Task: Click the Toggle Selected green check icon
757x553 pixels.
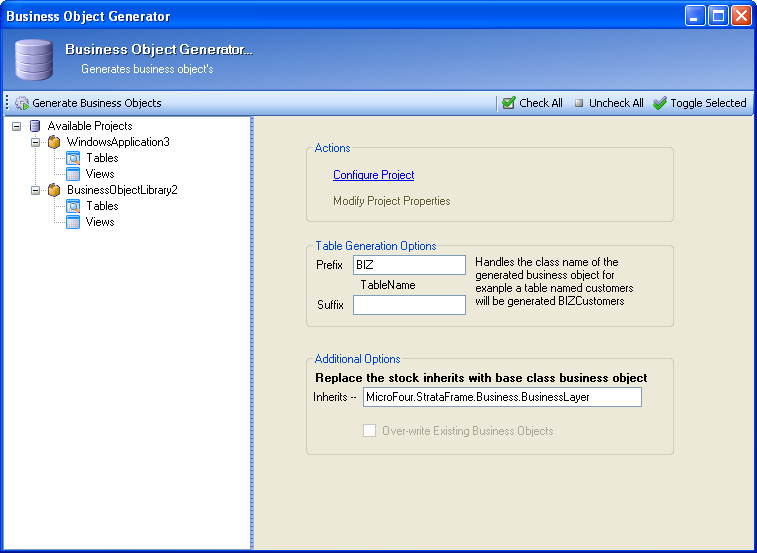Action: pos(660,103)
